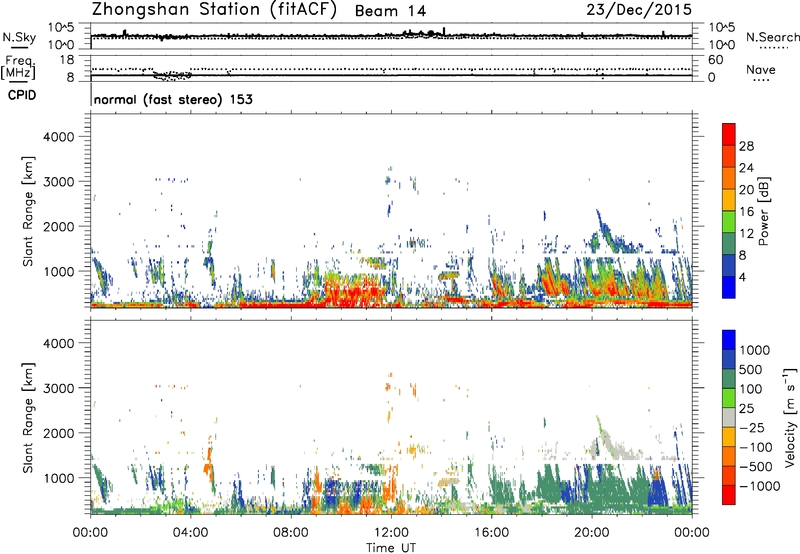The image size is (800, 554).
Task: Click the red top segment of the power colorbar
Action: tap(729, 134)
